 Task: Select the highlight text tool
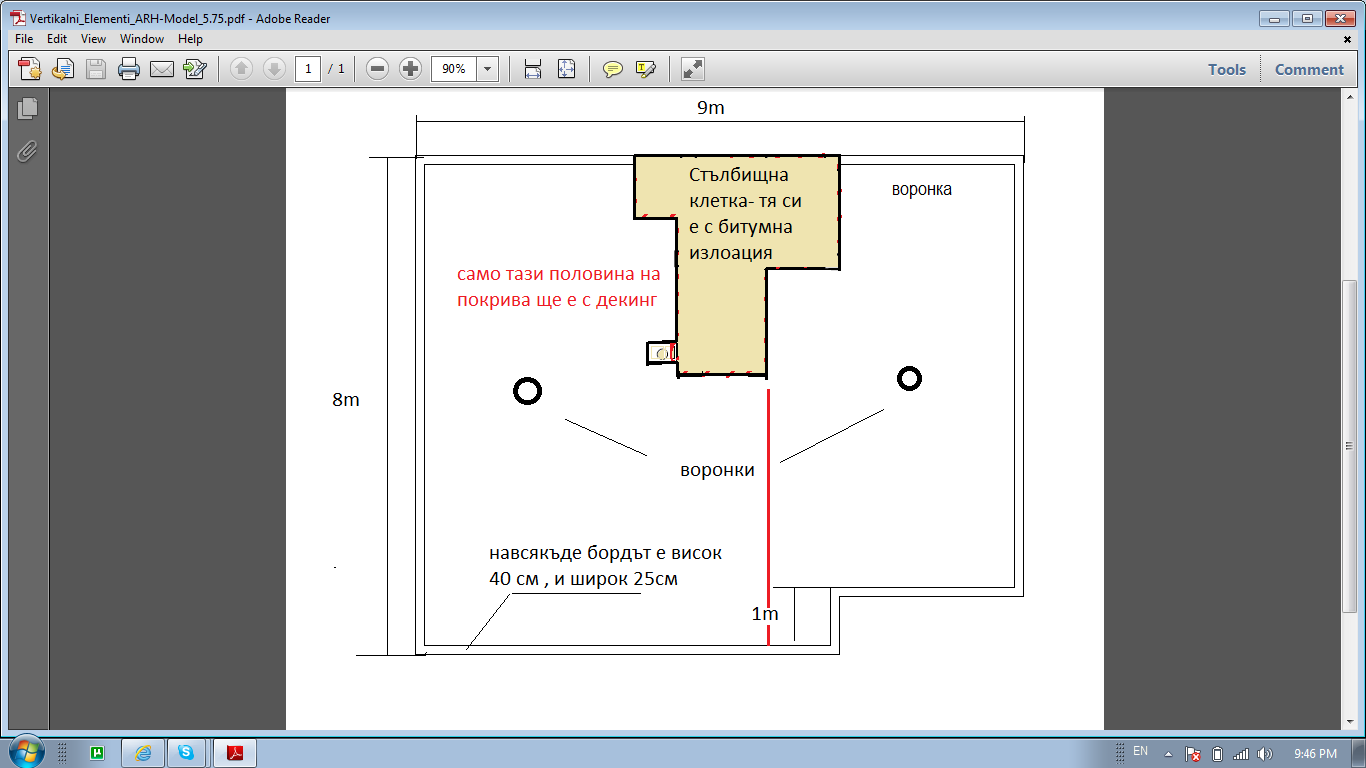(645, 69)
